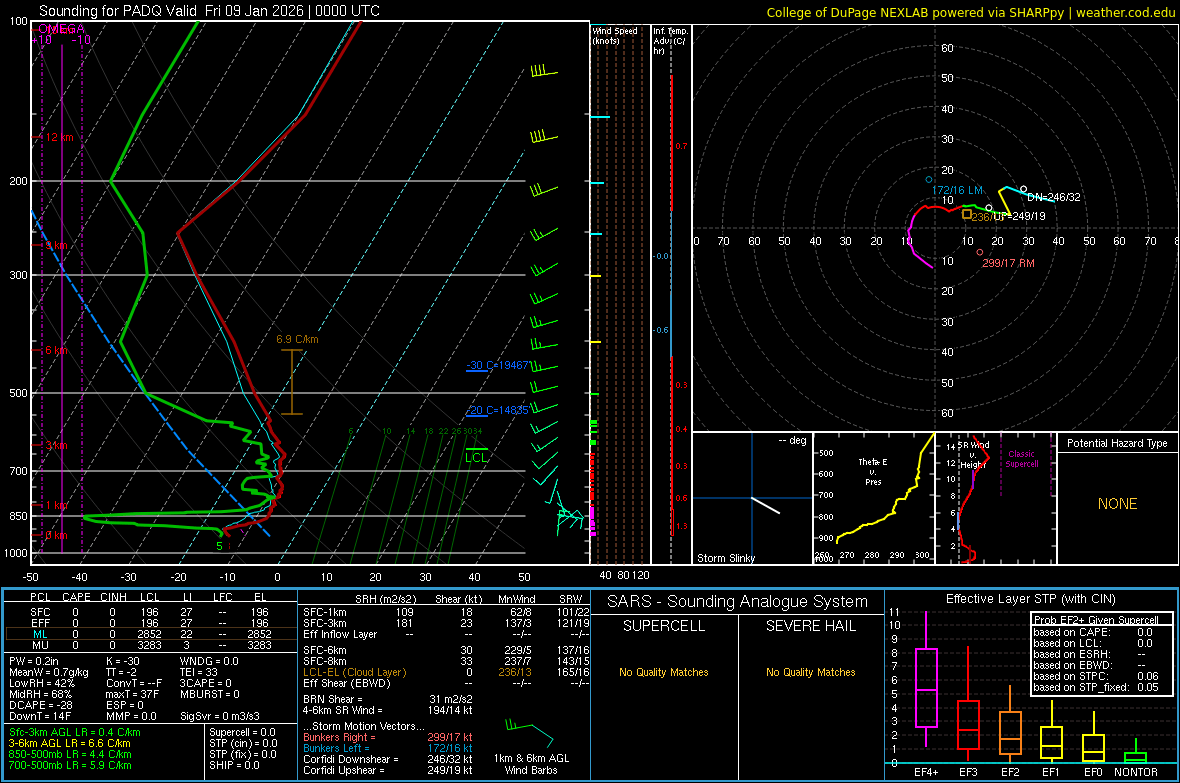Click the MidRH = 68% value
The width and height of the screenshot is (1180, 783).
click(41, 694)
